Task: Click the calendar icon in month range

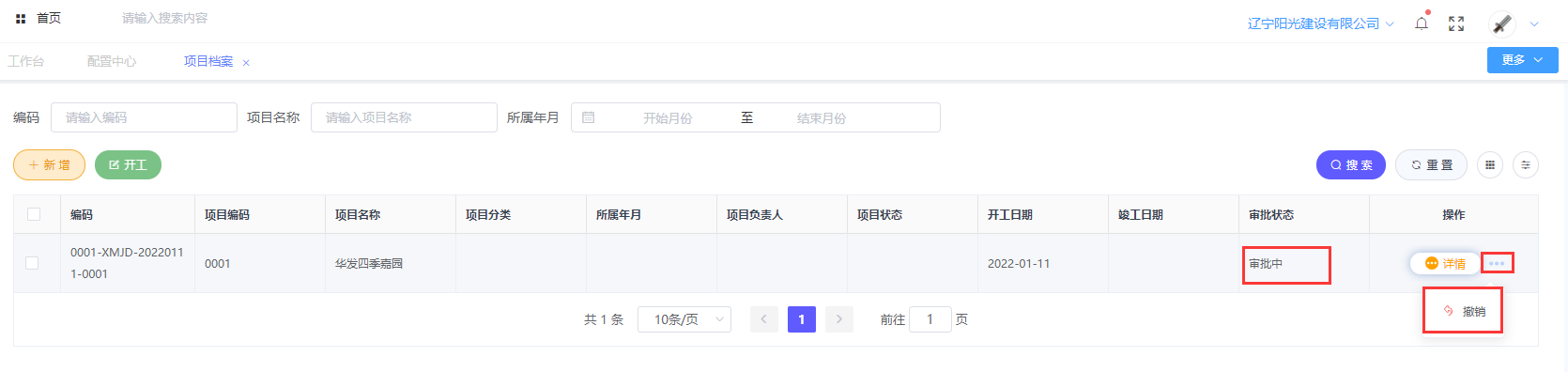Action: 588,117
